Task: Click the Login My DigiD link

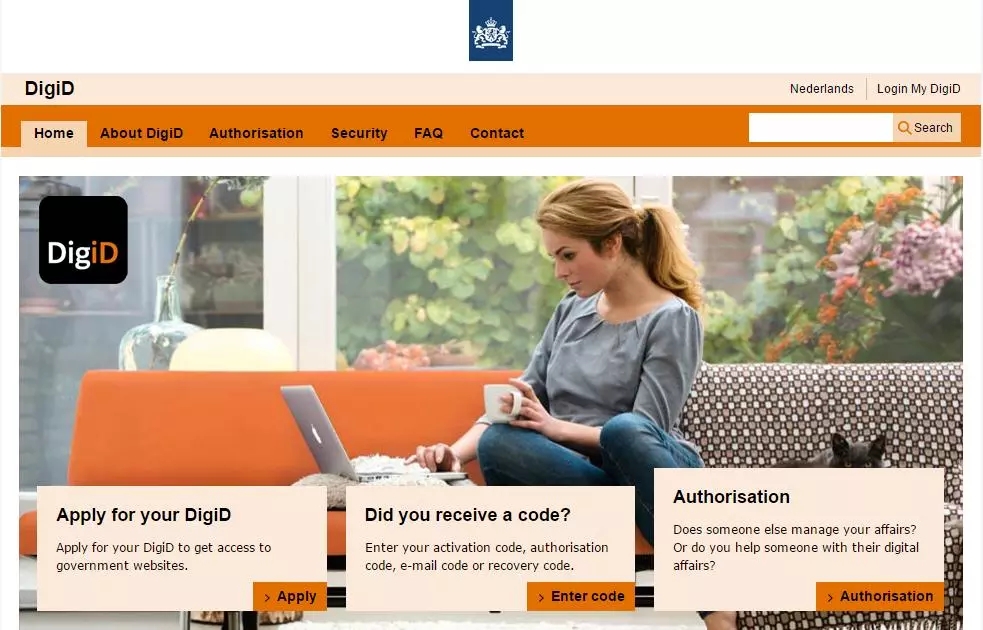Action: 918,88
